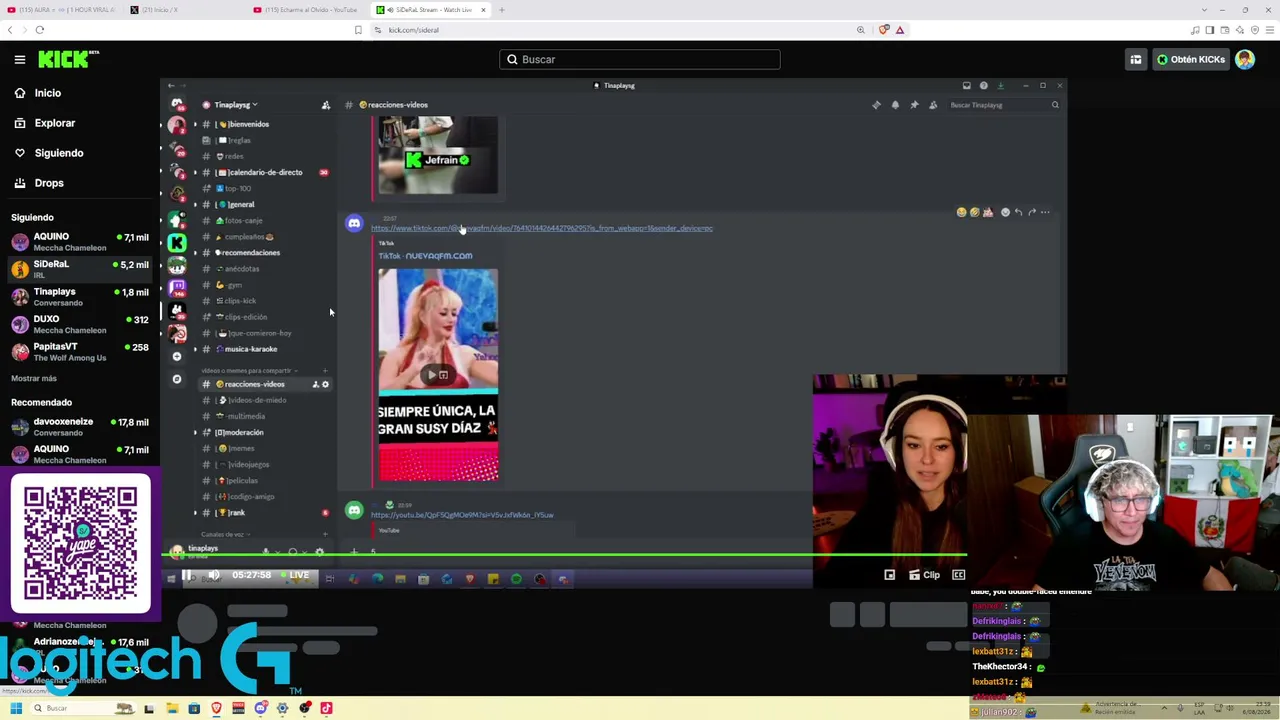Toggle Discord headphones deafen near tinaplays

292,551
